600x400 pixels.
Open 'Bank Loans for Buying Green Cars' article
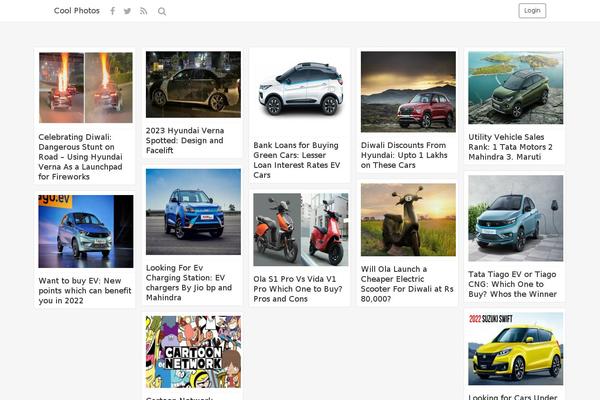[x=297, y=160]
